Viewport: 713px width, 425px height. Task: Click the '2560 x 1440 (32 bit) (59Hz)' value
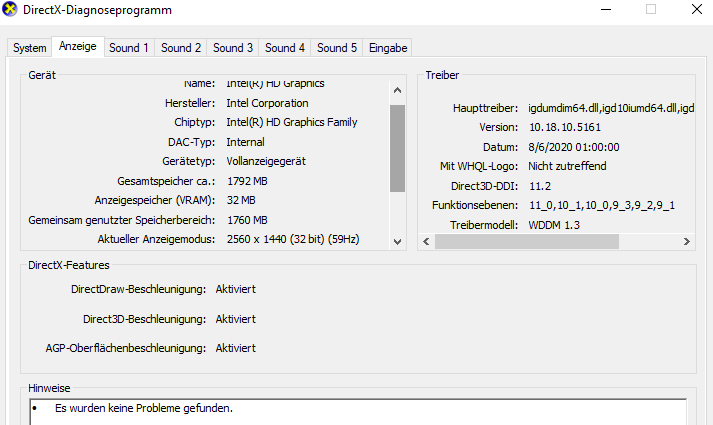(x=293, y=239)
